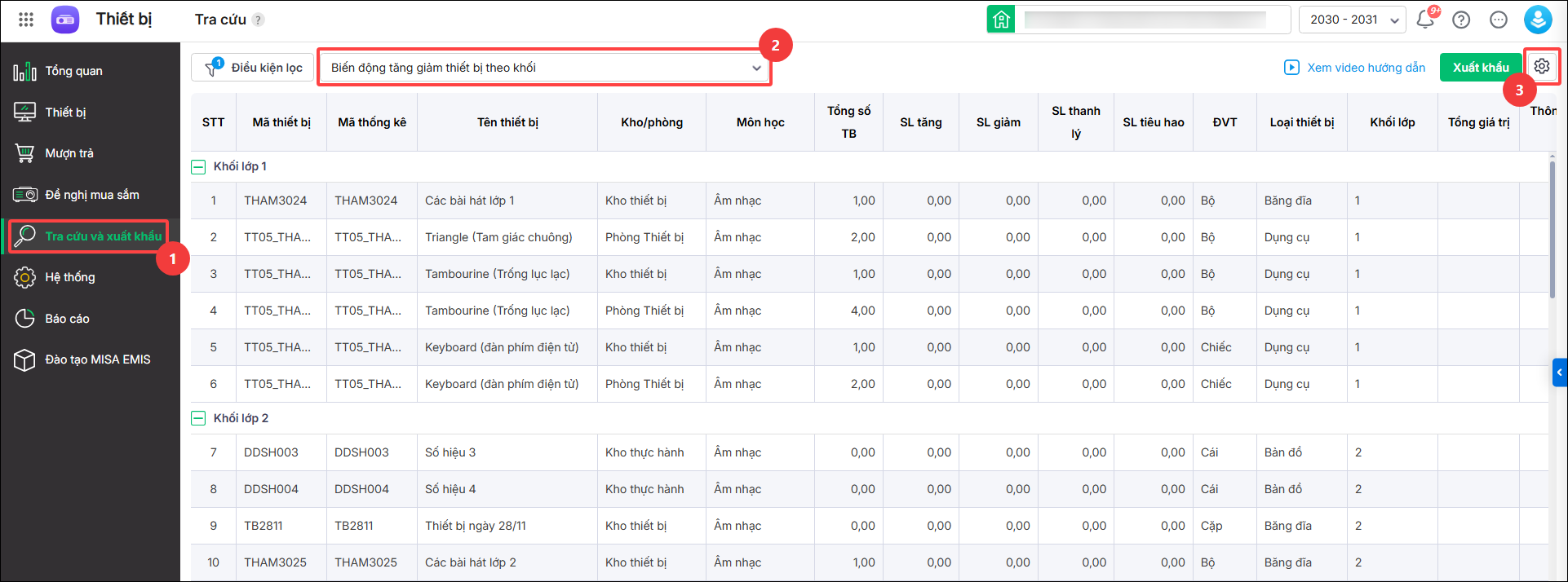Viewport: 1568px width, 582px height.
Task: Open the Thiết bị monitor icon in sidebar
Action: click(24, 112)
